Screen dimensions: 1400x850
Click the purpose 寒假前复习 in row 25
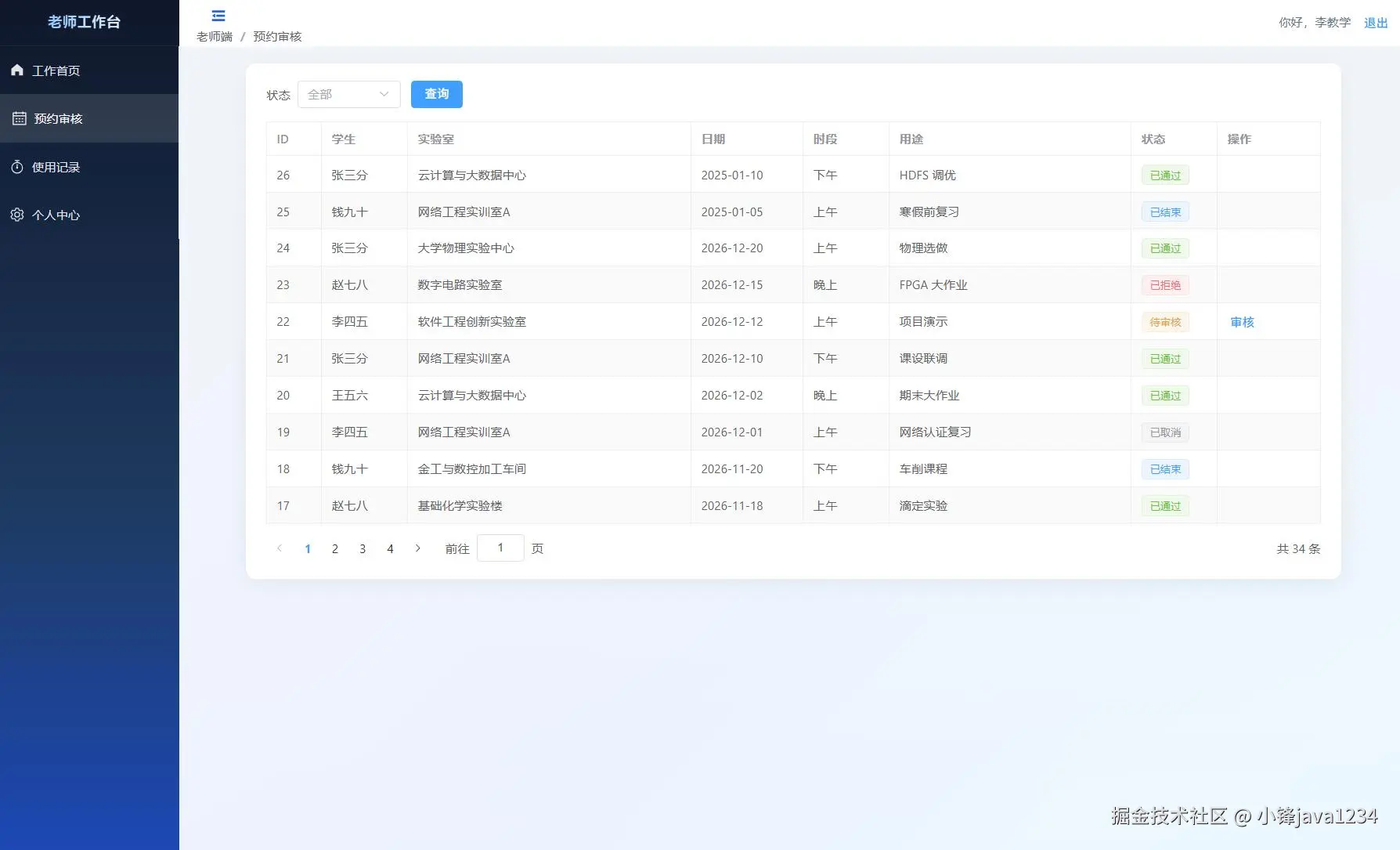(929, 212)
